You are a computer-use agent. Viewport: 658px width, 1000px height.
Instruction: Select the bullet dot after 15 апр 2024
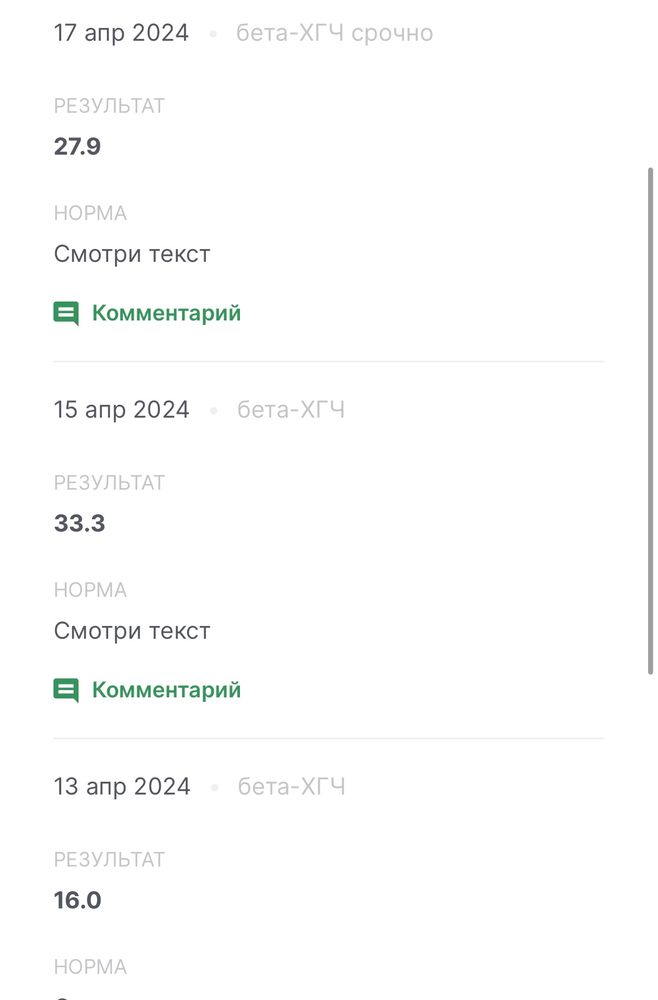coord(213,409)
